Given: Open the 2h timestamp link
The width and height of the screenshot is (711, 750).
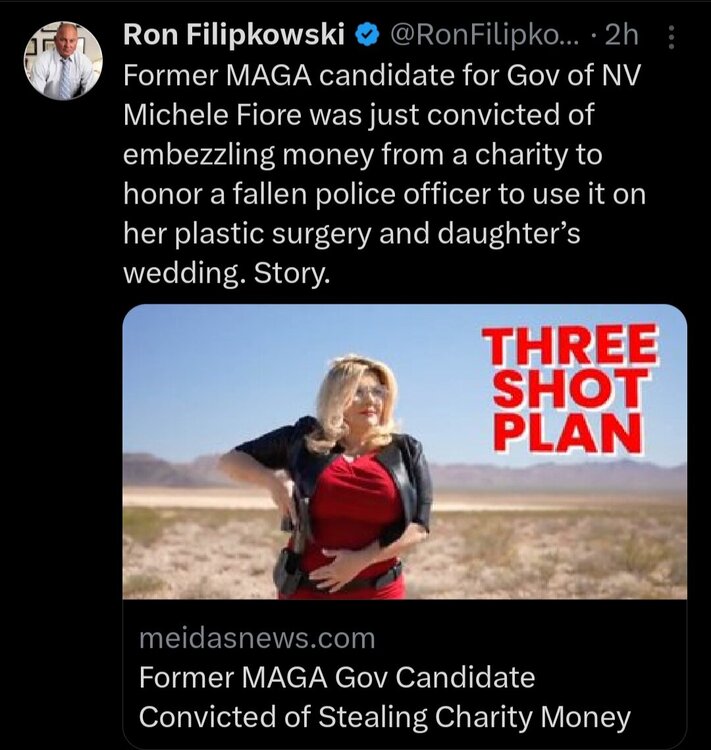Looking at the screenshot, I should click(x=622, y=35).
